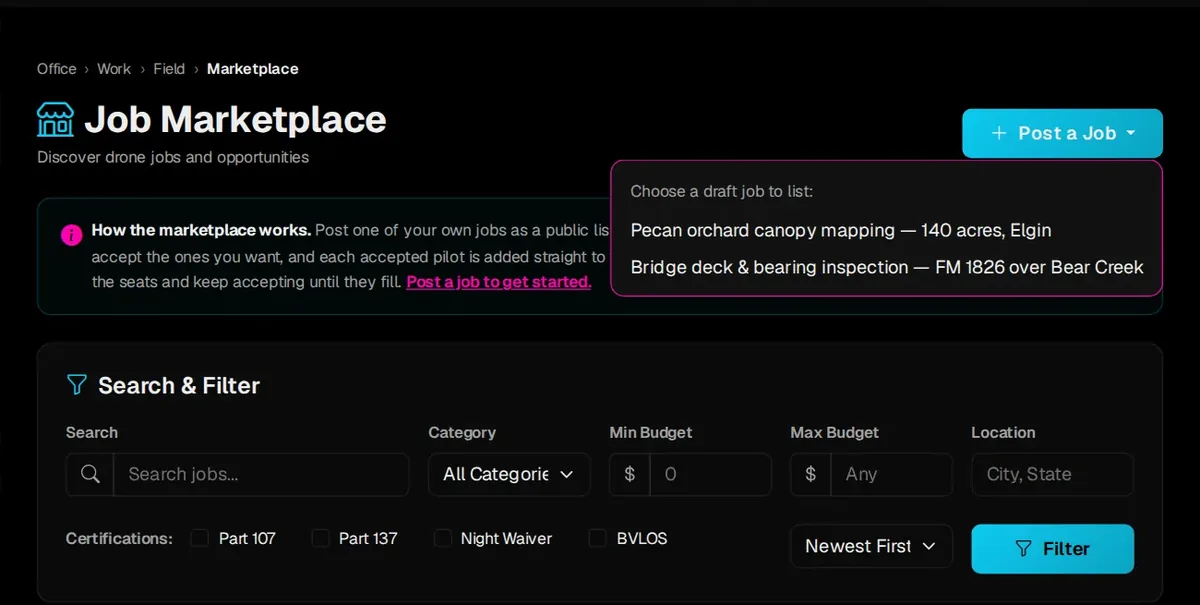The image size is (1200, 605).
Task: Click the dollar sign in Min Budget
Action: [629, 474]
